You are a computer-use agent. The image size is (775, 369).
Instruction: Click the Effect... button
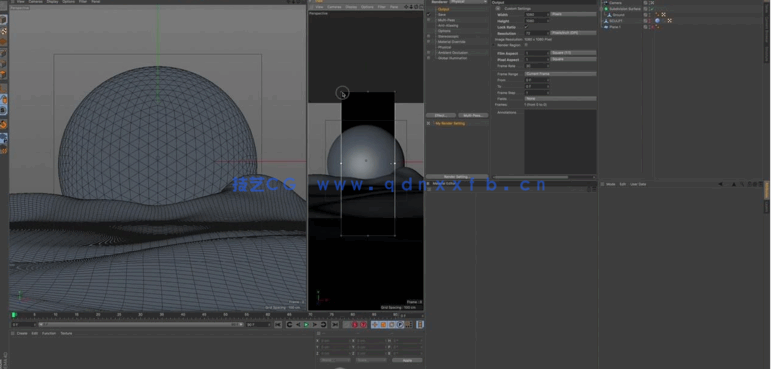coord(441,115)
